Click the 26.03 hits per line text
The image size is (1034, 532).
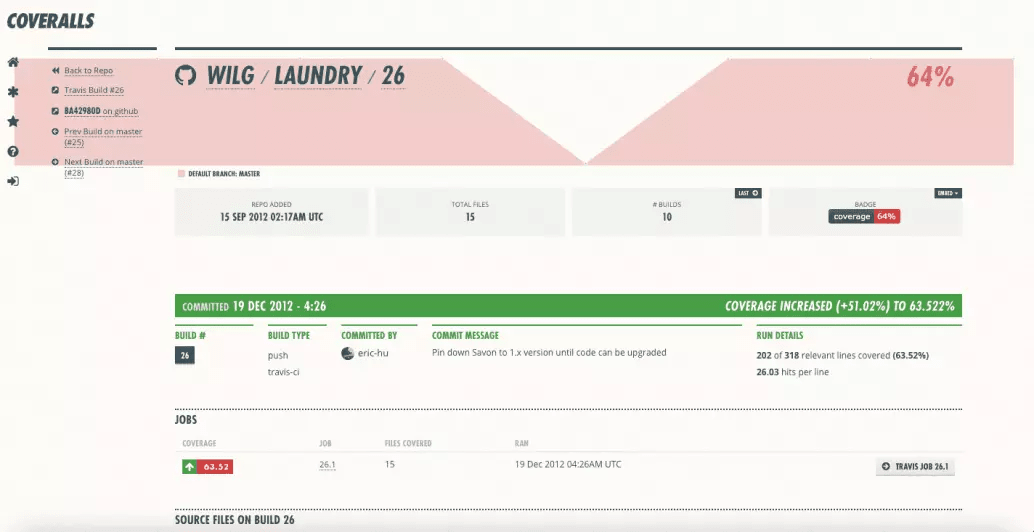click(x=792, y=372)
